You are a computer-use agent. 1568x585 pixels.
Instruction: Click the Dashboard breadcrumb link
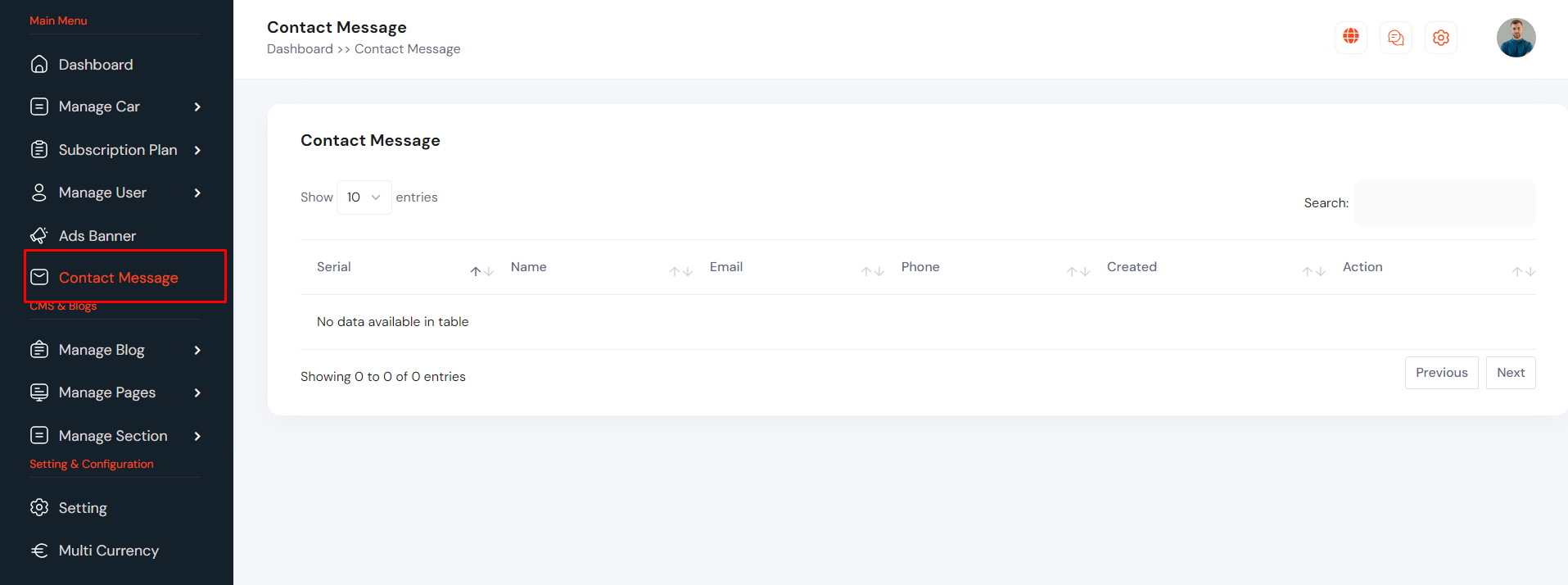tap(300, 49)
